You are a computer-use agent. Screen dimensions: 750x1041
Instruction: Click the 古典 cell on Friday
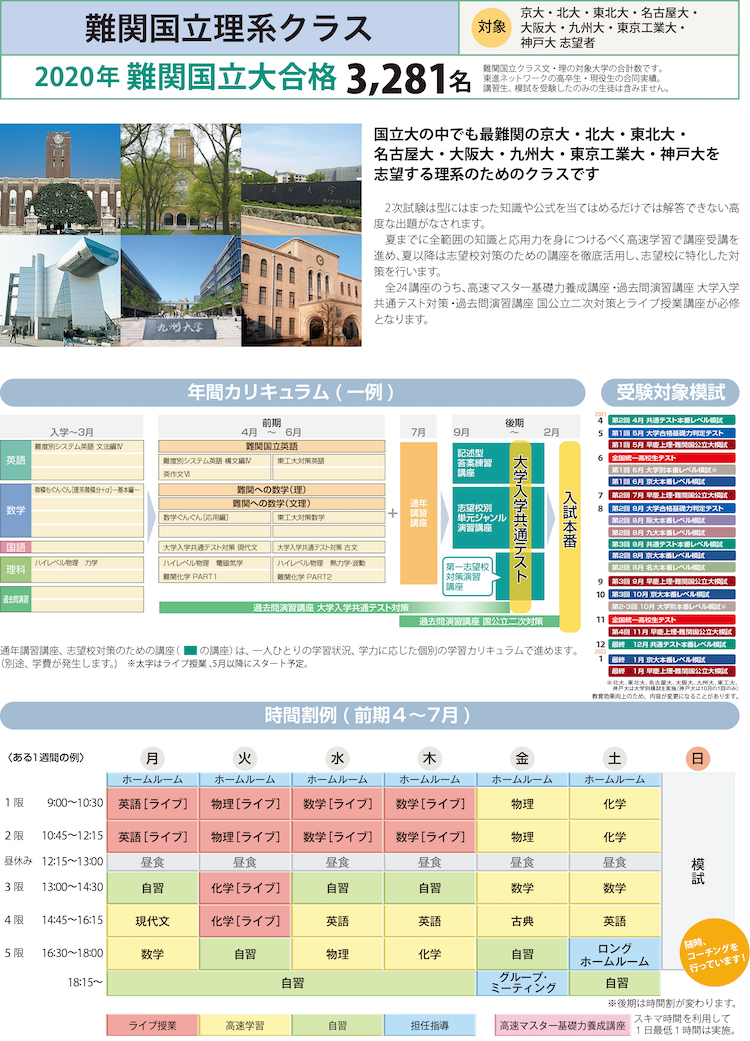coord(522,921)
